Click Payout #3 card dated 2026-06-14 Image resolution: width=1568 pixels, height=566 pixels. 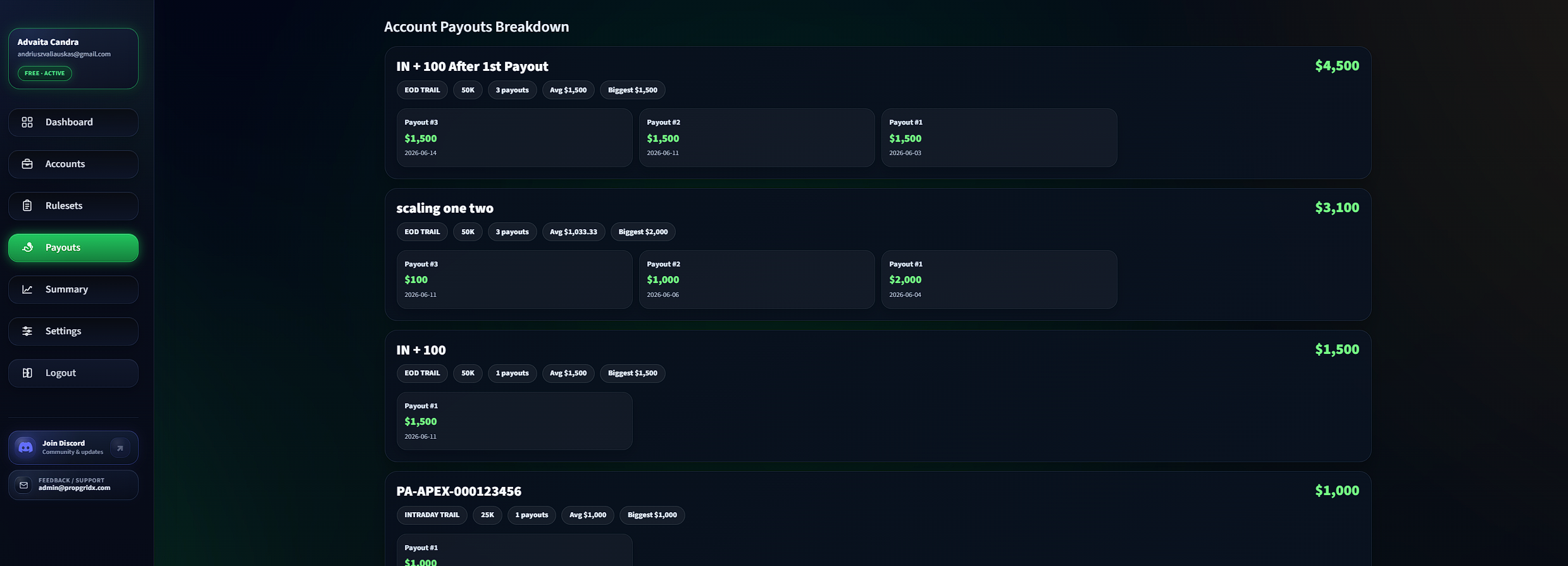tap(514, 137)
